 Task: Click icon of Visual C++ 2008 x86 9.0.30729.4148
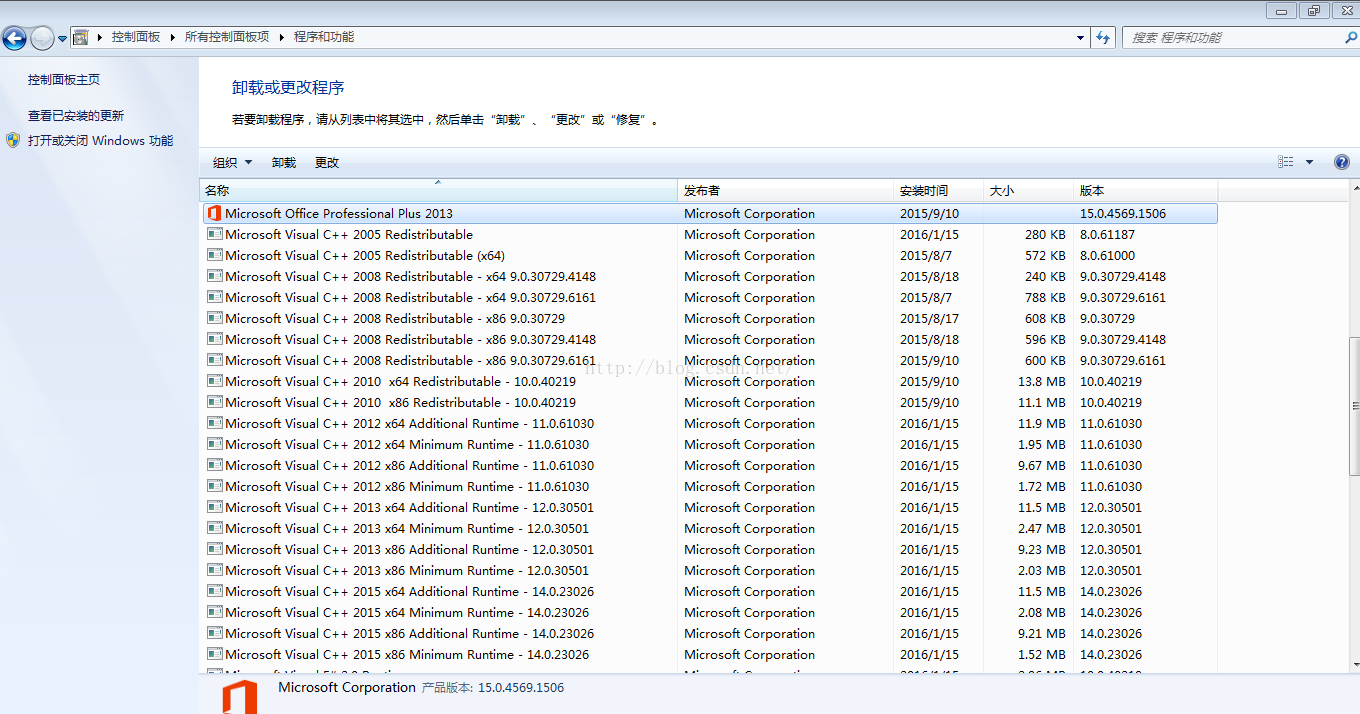214,339
